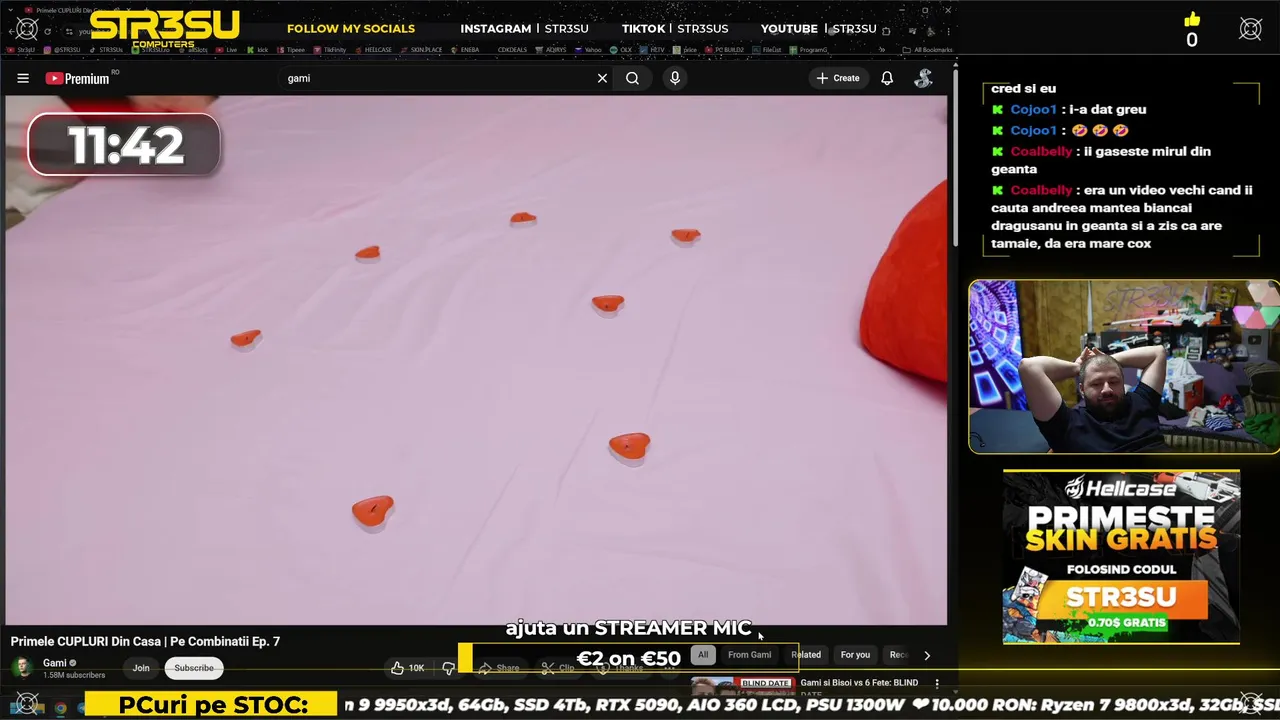Open YouTube notifications bell

click(x=887, y=78)
